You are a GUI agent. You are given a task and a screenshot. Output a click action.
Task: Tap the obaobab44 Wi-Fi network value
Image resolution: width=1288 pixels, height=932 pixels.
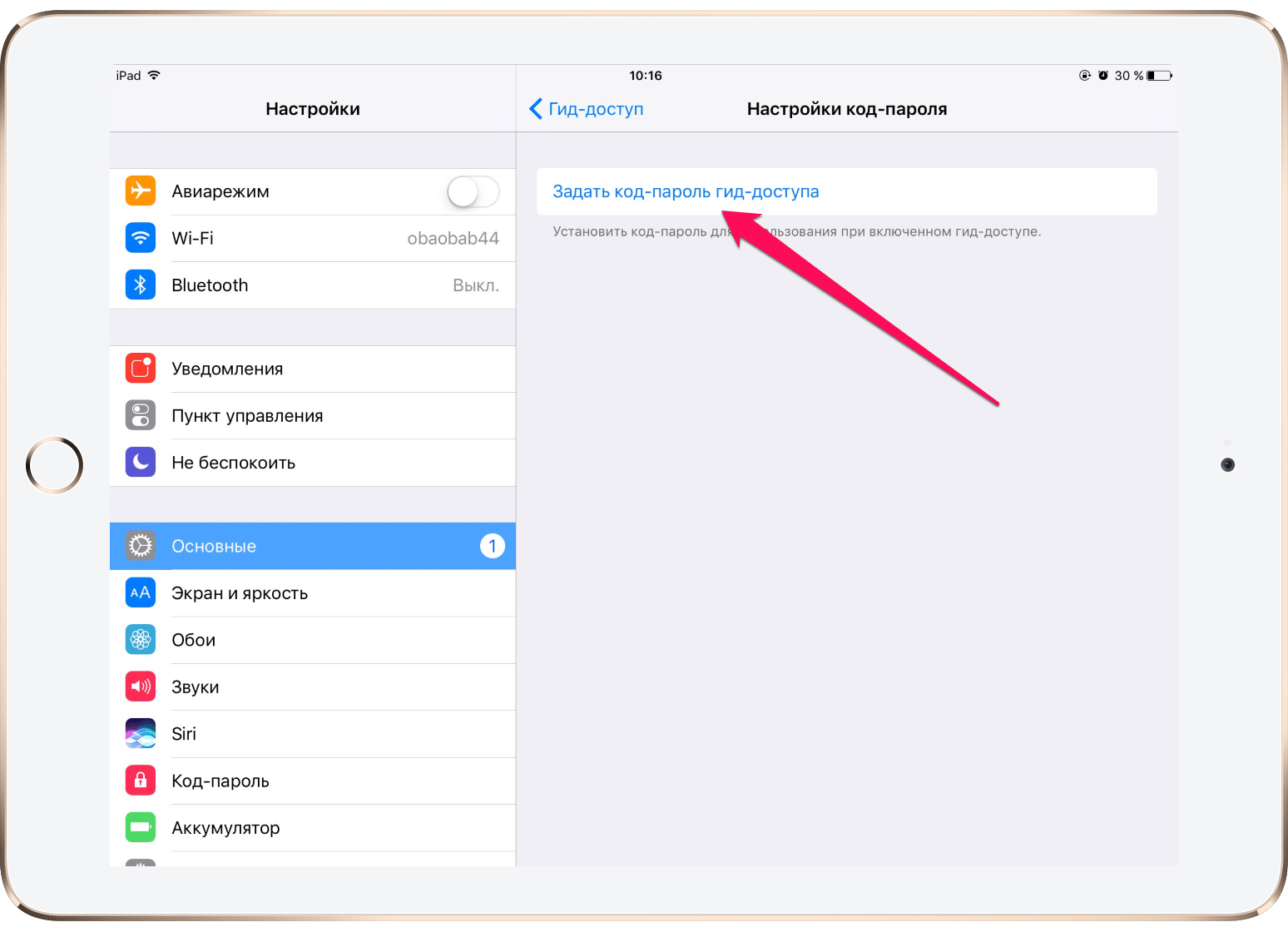coord(453,239)
